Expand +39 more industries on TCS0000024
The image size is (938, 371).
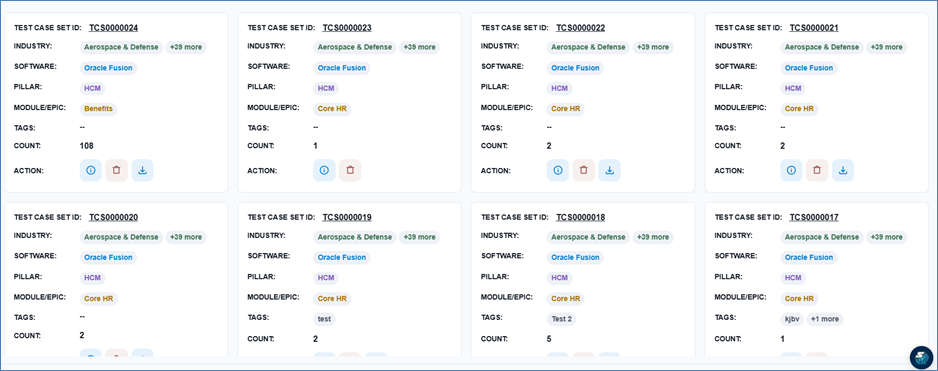click(186, 47)
